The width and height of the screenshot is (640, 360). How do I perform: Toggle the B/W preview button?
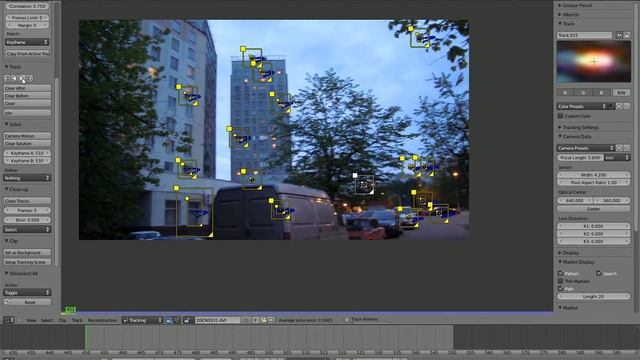(621, 93)
